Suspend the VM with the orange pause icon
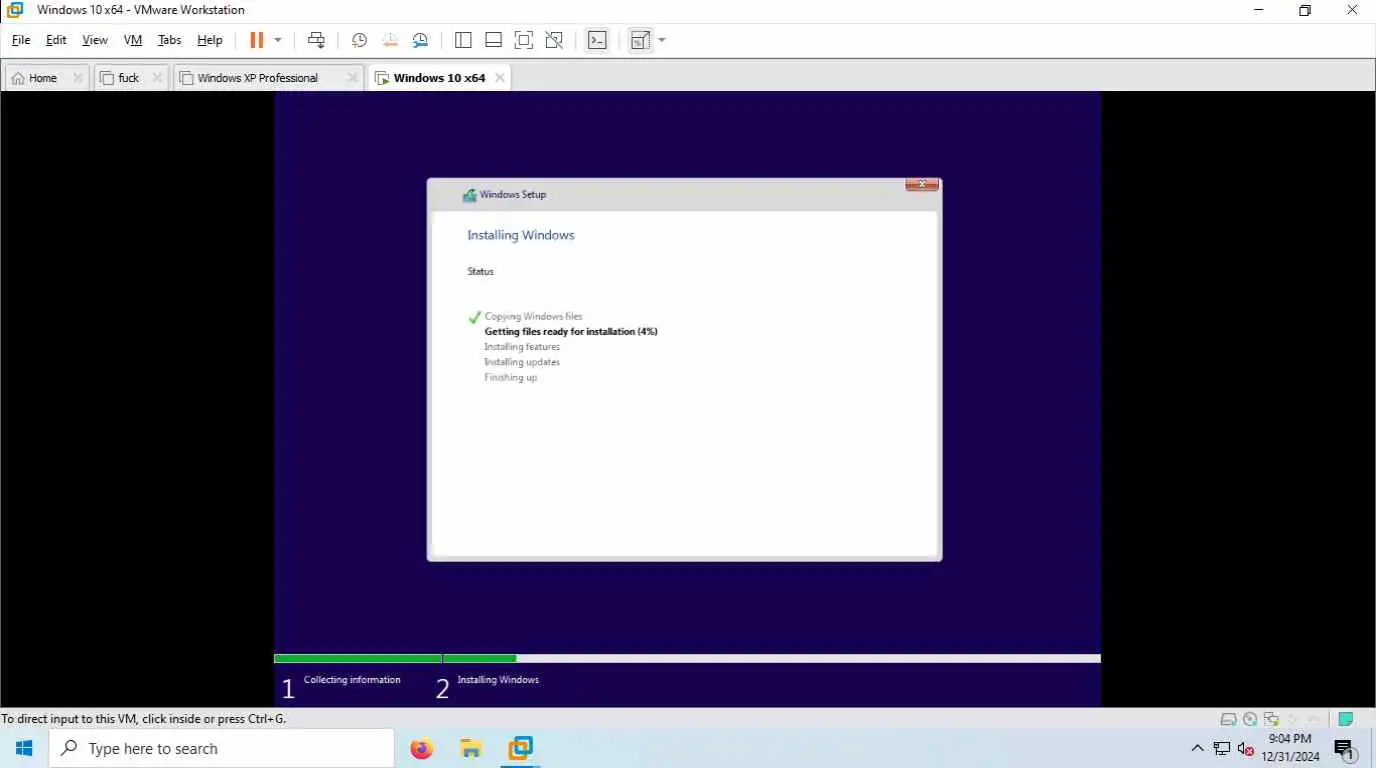Viewport: 1376px width, 768px height. tap(257, 40)
